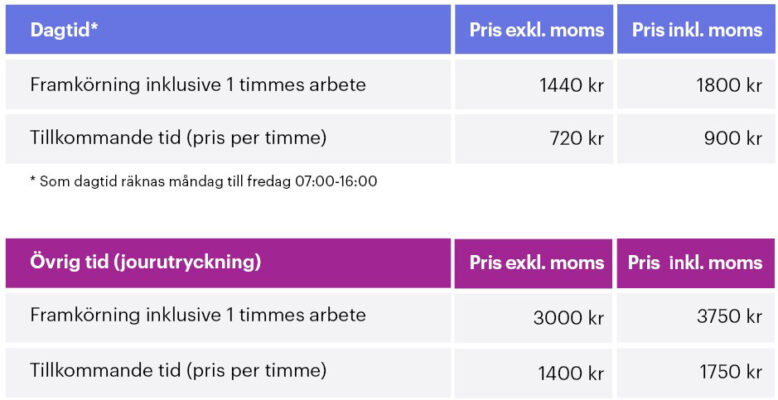Click 'Framkörning inklusive 1 timmes arbete' under Dagtid

(x=198, y=85)
